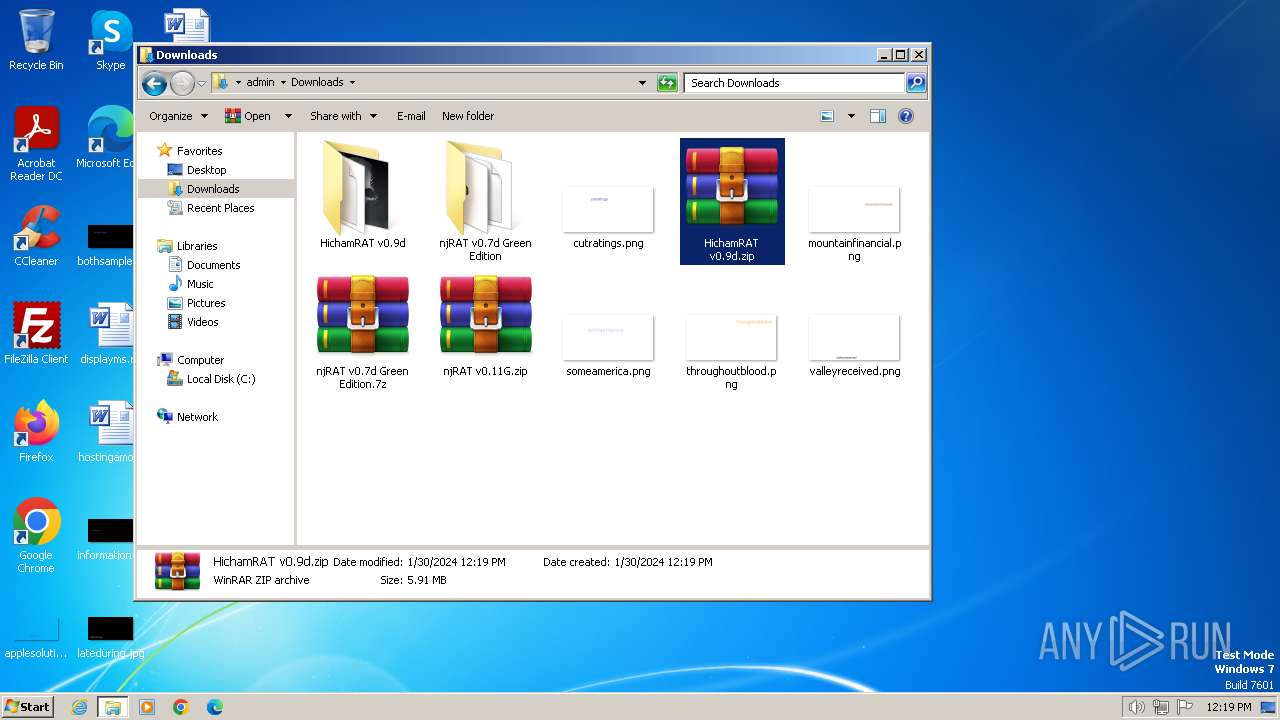Launch Google Chrome from desktop

tap(36, 535)
